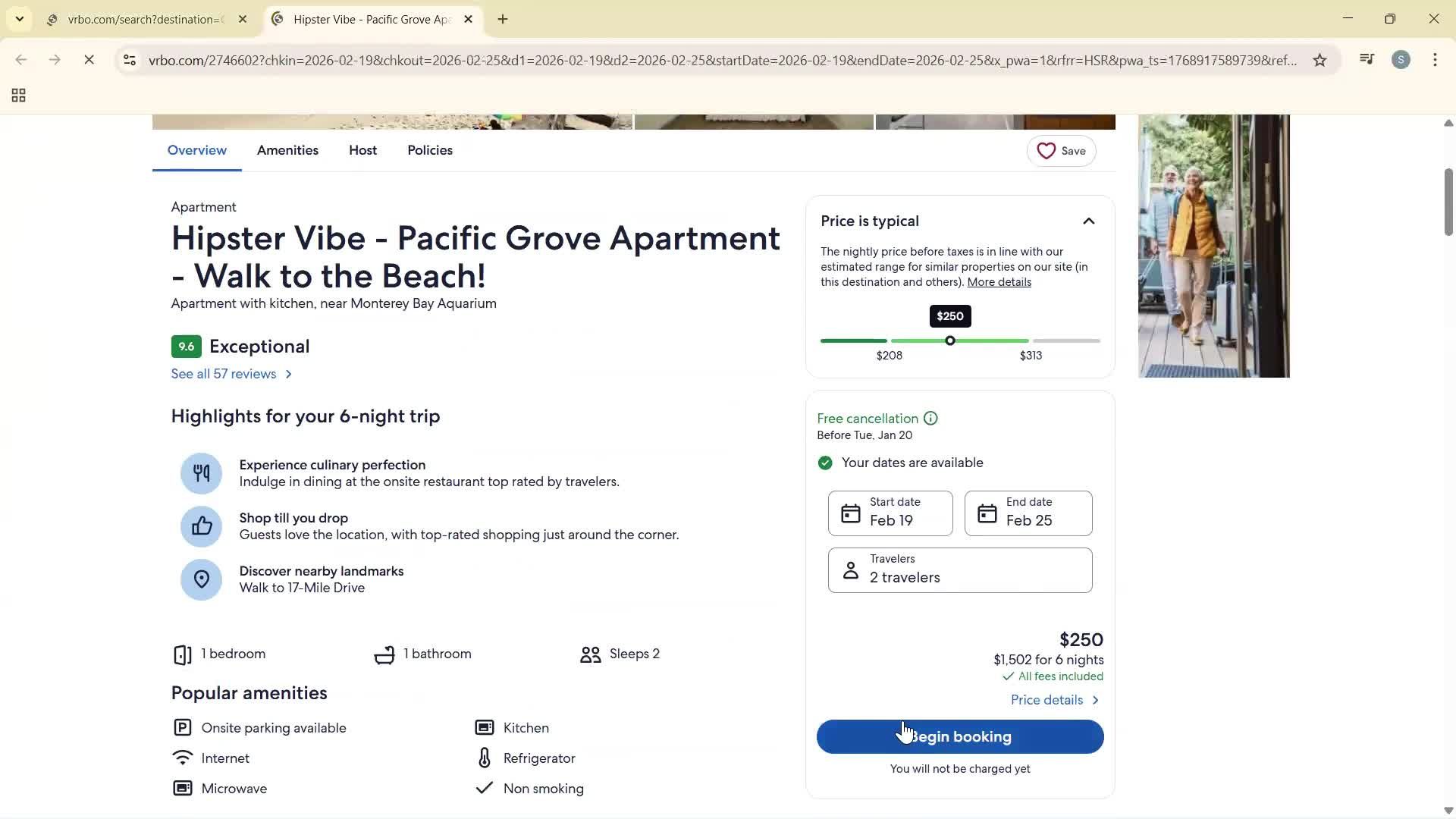Click the Start date calendar icon
The height and width of the screenshot is (819, 1456).
pyautogui.click(x=850, y=513)
